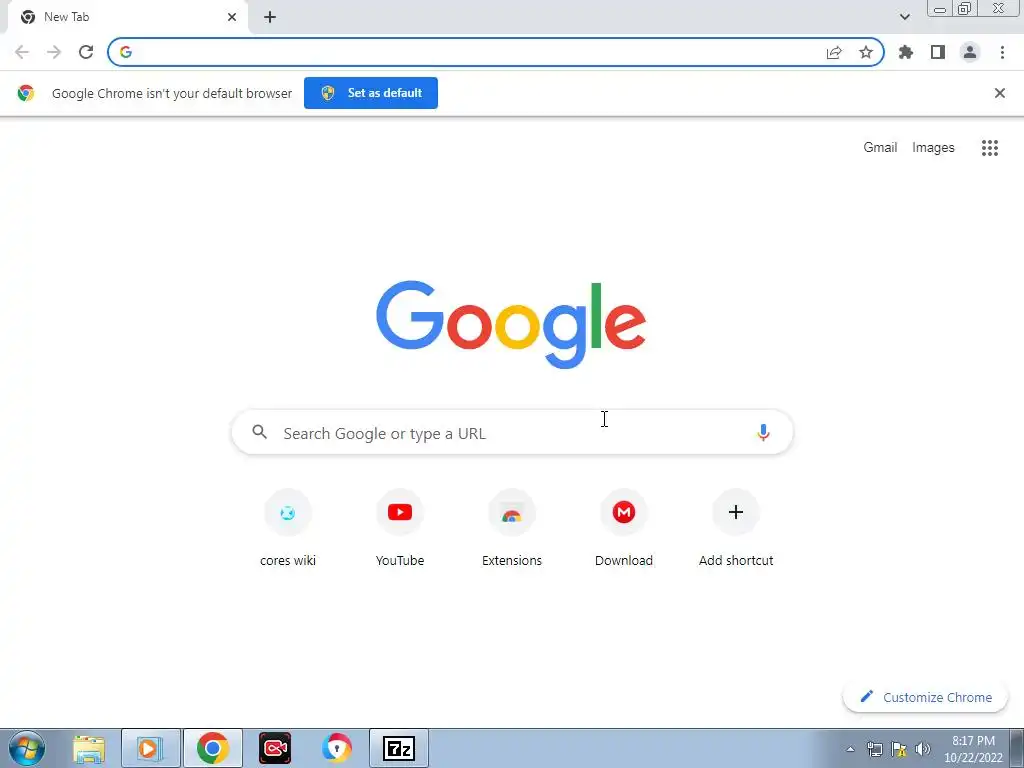Image resolution: width=1024 pixels, height=768 pixels.
Task: Click Customize Chrome button
Action: (925, 697)
